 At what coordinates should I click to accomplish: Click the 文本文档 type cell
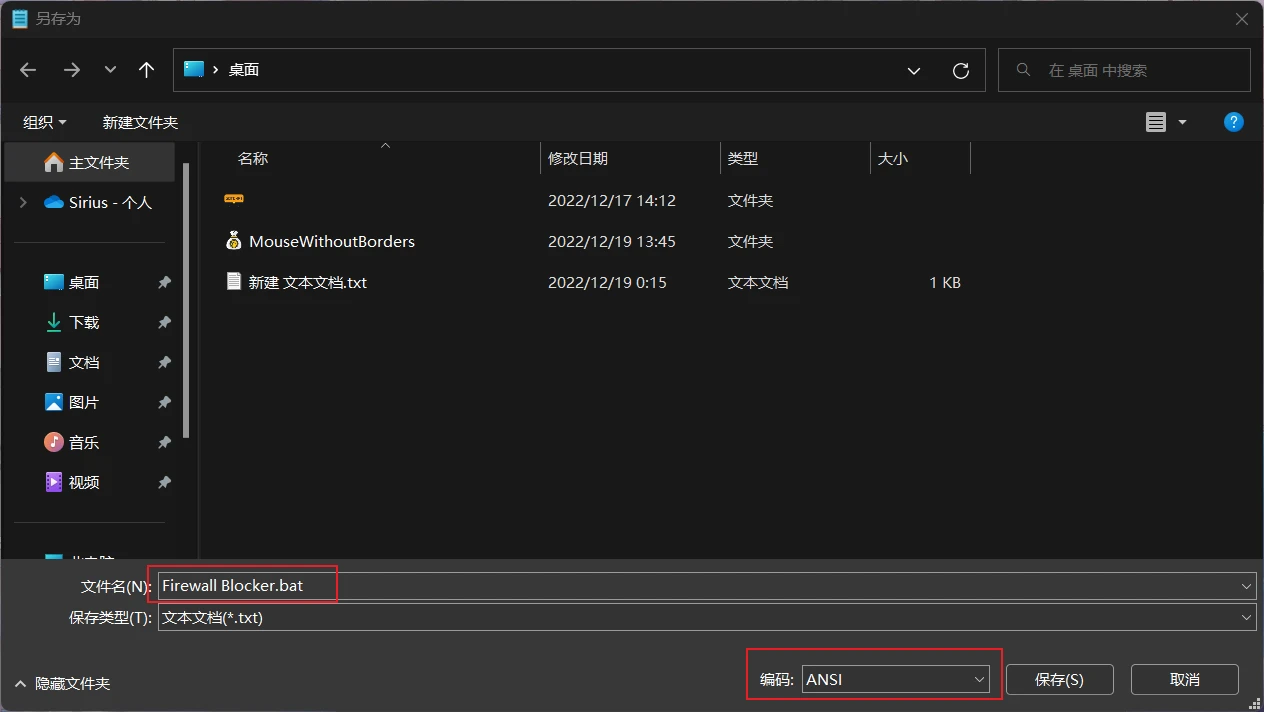(x=758, y=282)
